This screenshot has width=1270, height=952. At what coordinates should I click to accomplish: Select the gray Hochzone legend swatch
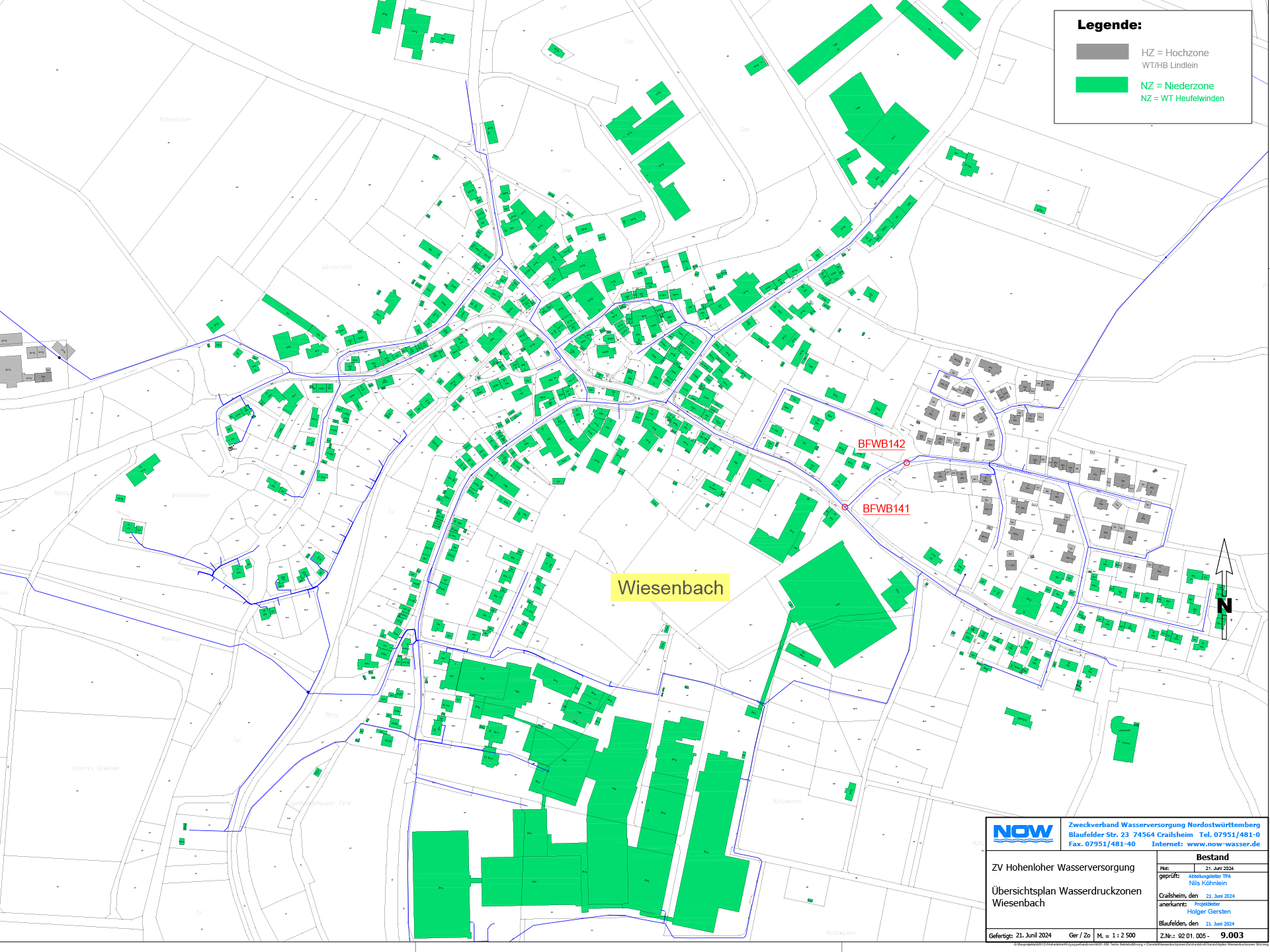tap(1102, 52)
